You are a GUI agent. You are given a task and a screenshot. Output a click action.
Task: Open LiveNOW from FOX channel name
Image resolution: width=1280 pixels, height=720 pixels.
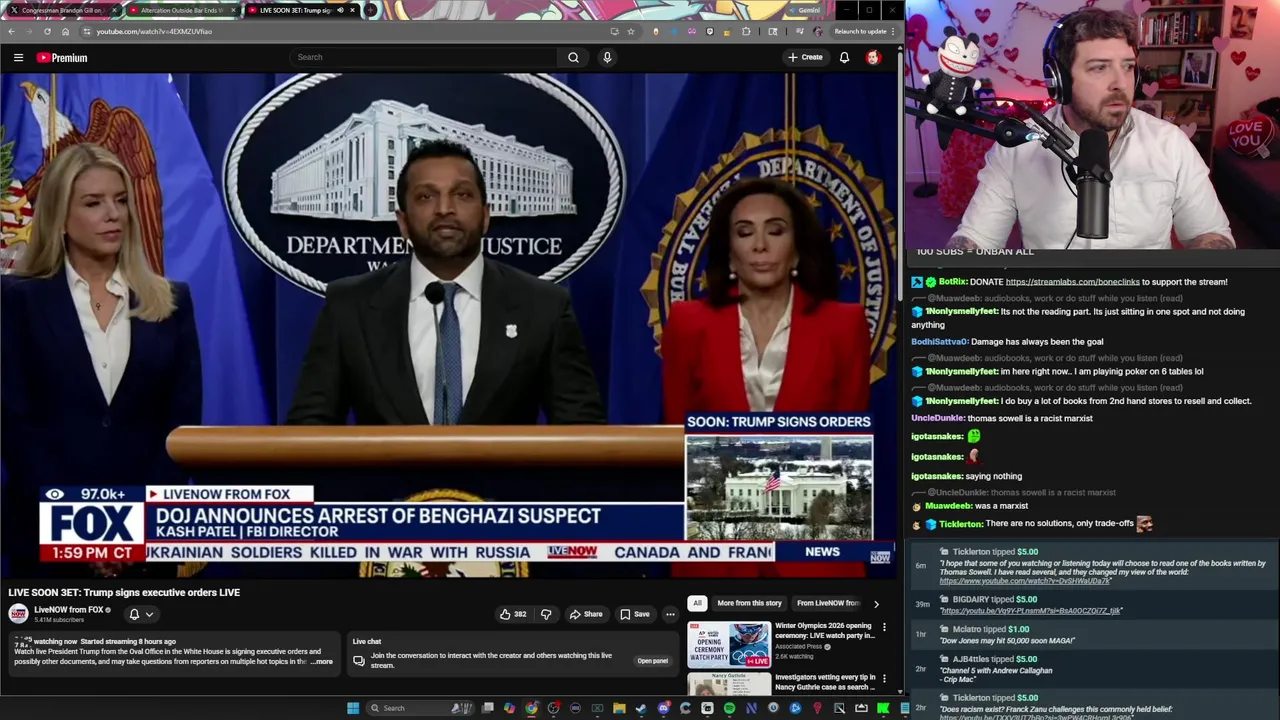[69, 610]
